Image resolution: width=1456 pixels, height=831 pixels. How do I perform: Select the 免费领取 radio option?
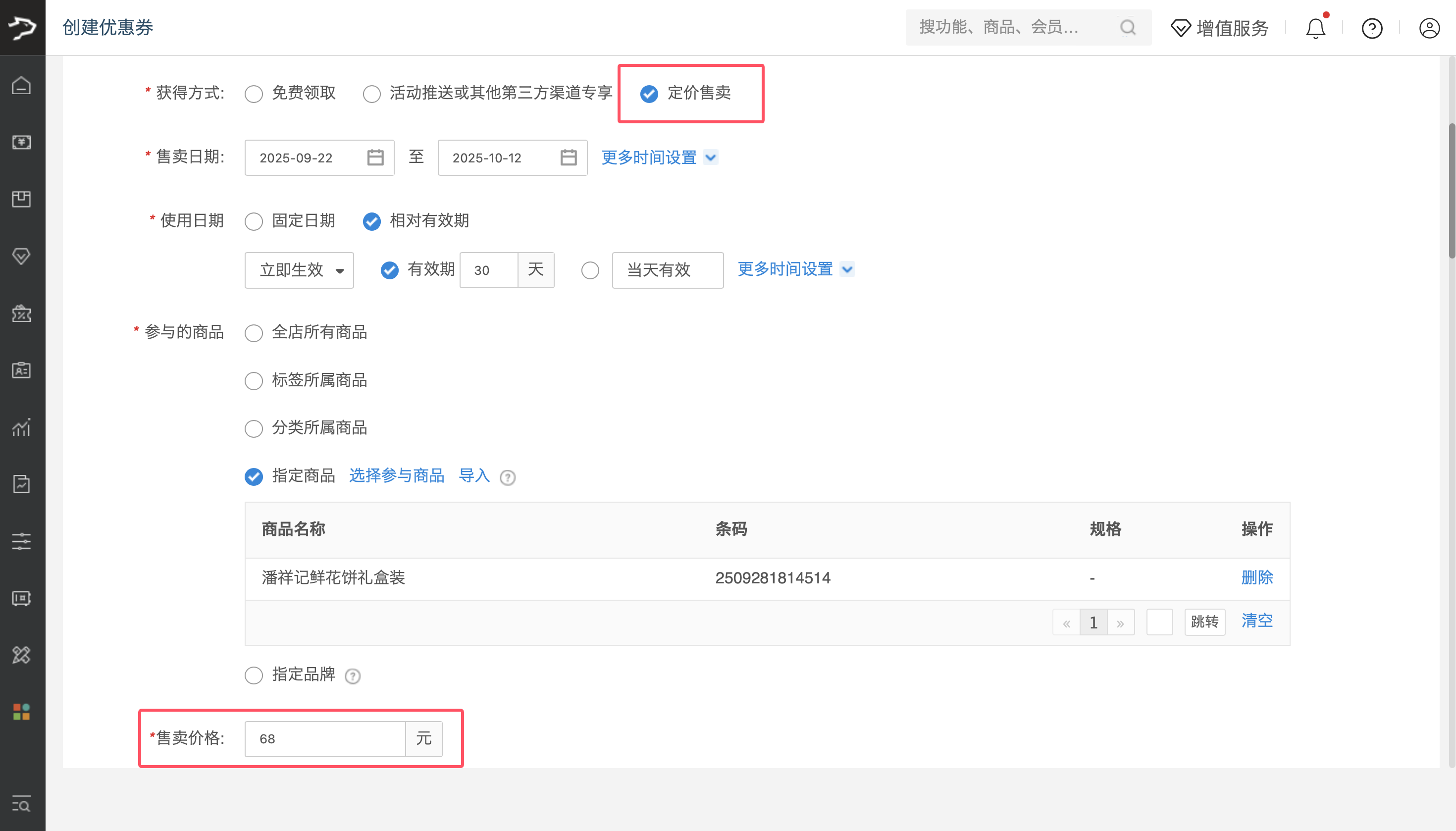(254, 93)
